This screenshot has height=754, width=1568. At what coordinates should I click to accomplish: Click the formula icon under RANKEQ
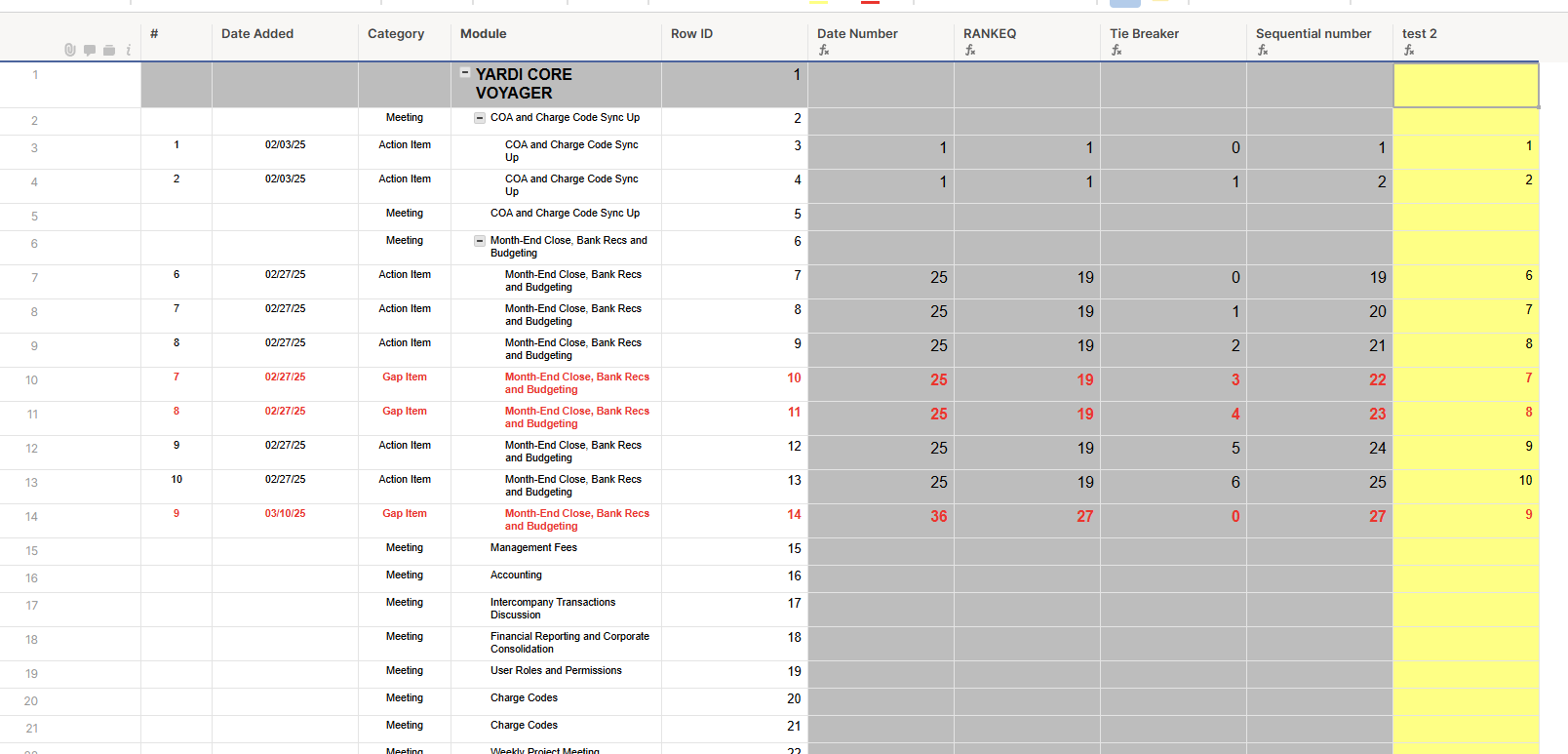tap(970, 50)
